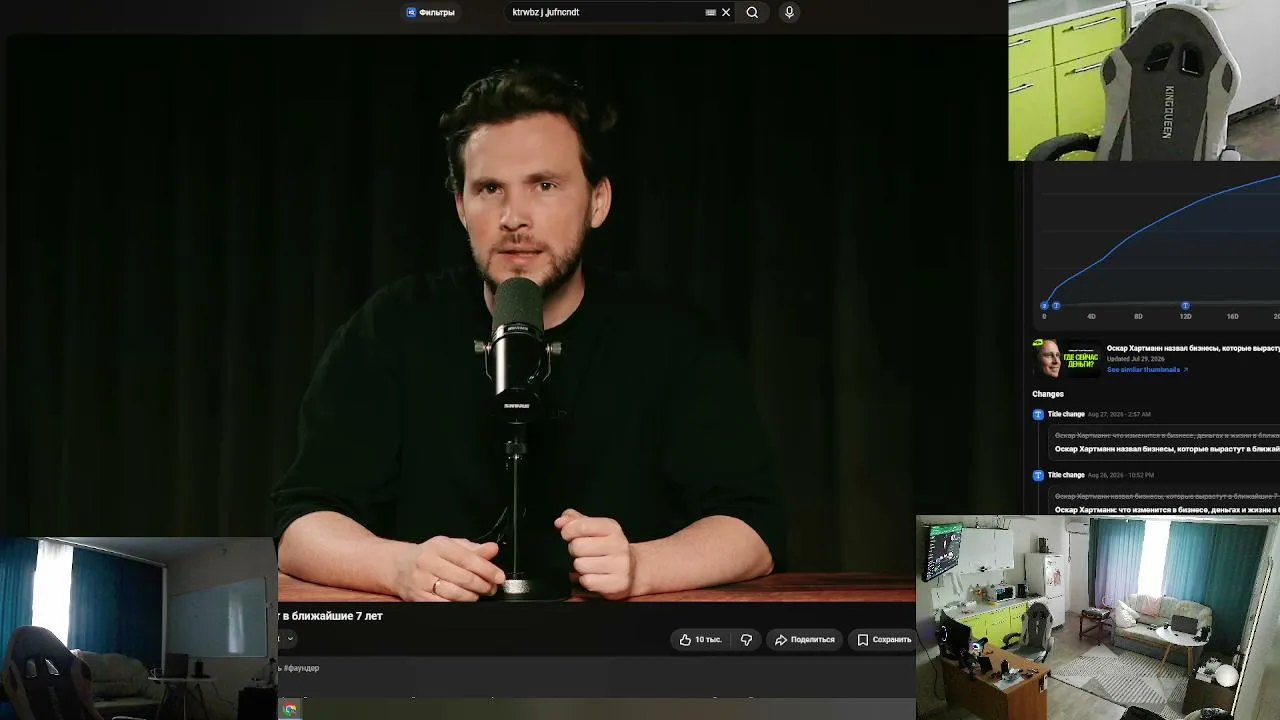This screenshot has height=720, width=1280.
Task: Click the 'See similar thumbnails' link
Action: tap(1147, 370)
